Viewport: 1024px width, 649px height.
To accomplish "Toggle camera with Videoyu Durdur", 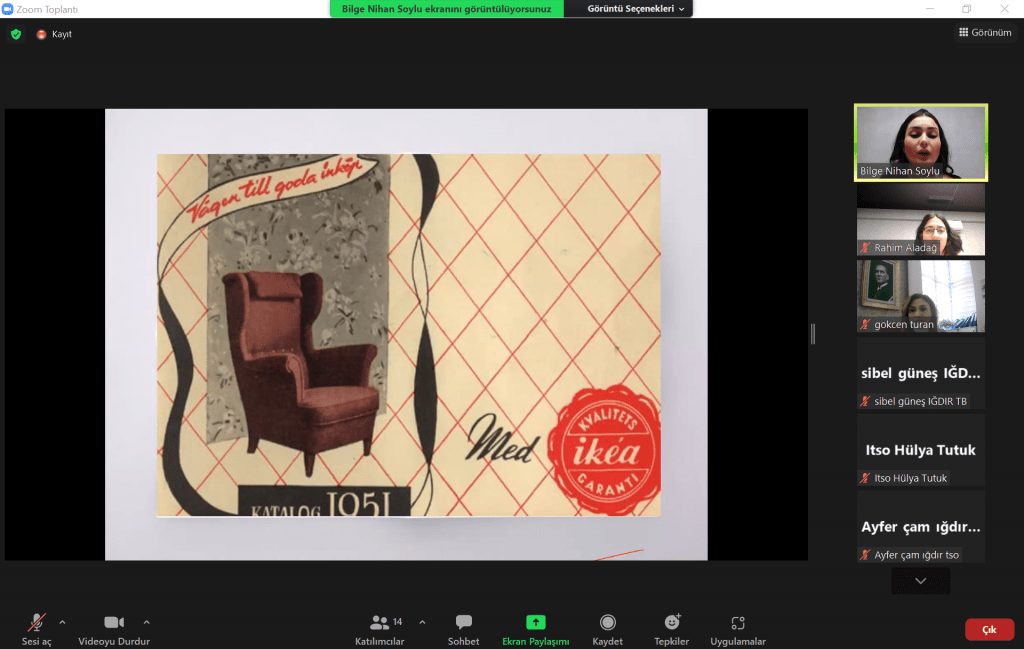I will 114,629.
